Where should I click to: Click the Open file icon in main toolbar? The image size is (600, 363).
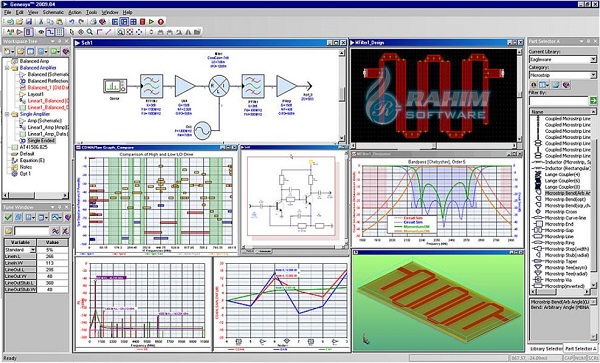(20, 22)
